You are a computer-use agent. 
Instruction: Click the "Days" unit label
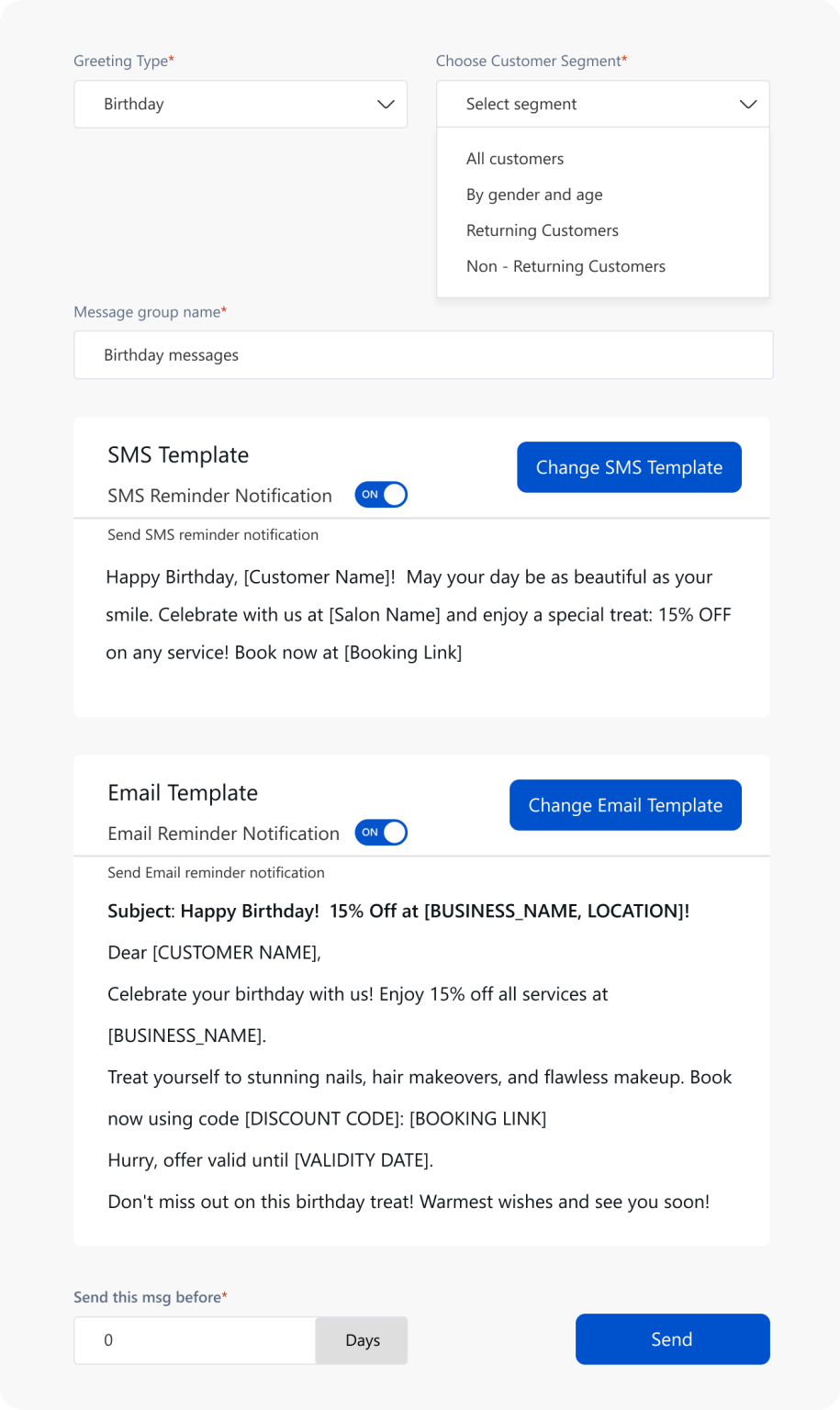click(x=362, y=1340)
